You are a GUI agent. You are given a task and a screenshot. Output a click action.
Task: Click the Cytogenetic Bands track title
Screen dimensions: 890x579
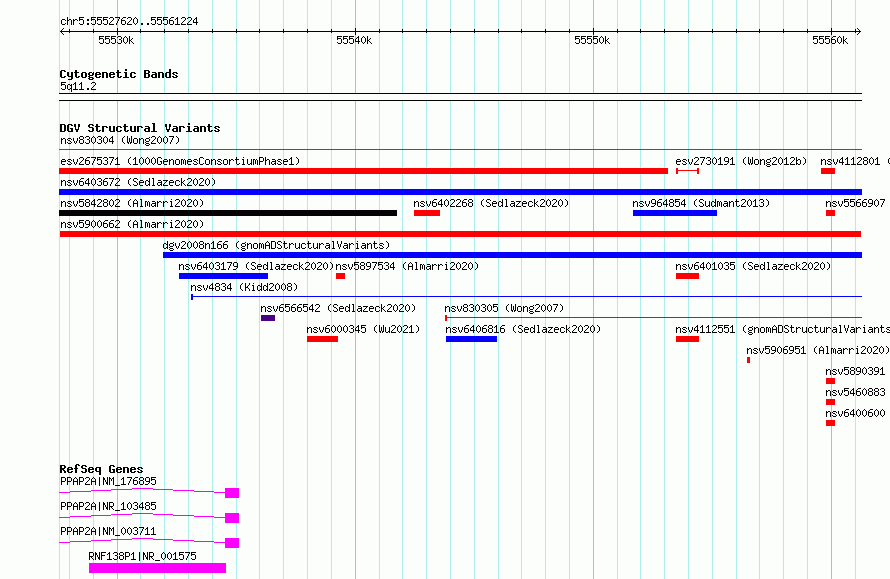(x=119, y=74)
